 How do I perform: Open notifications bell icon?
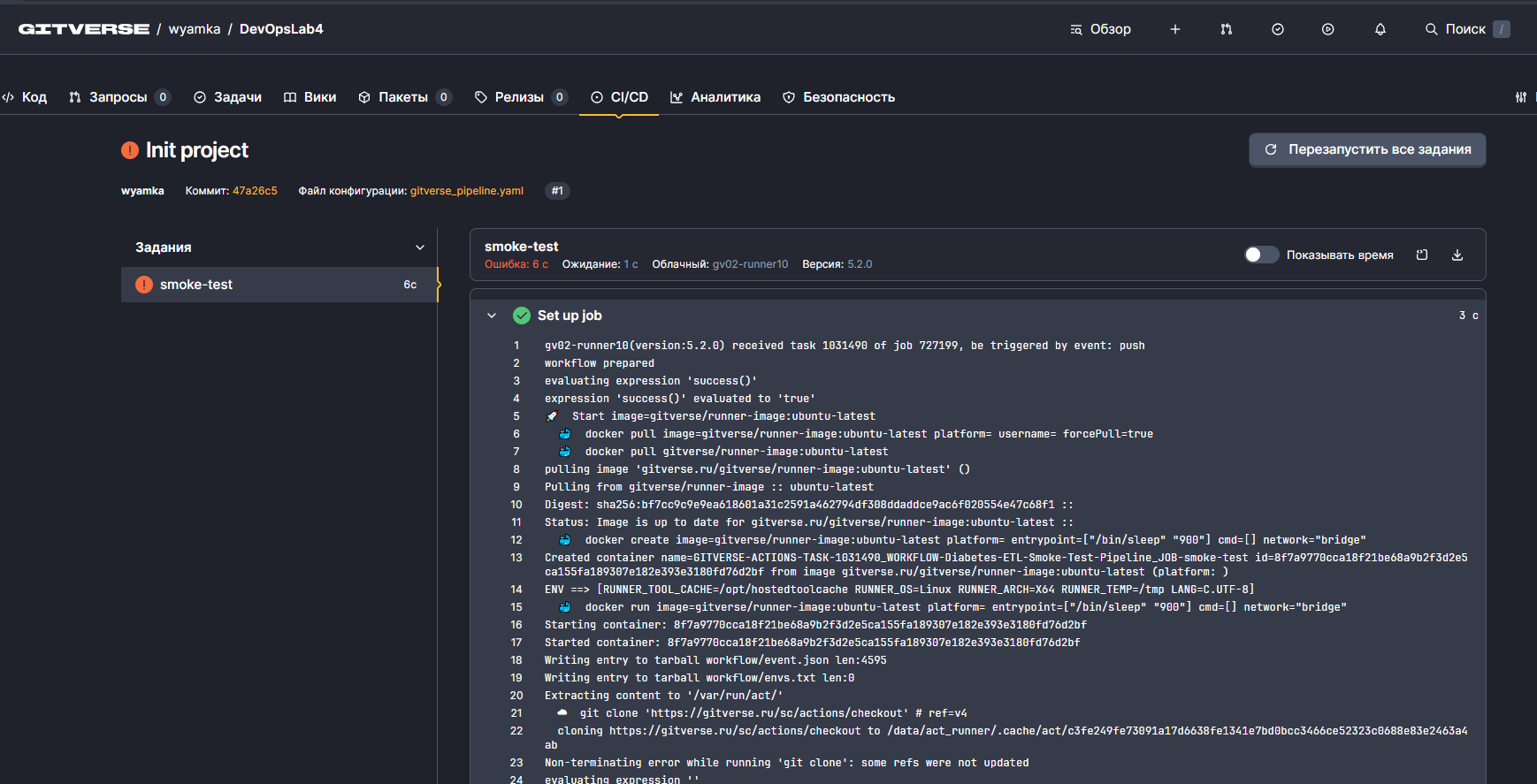(x=1380, y=29)
